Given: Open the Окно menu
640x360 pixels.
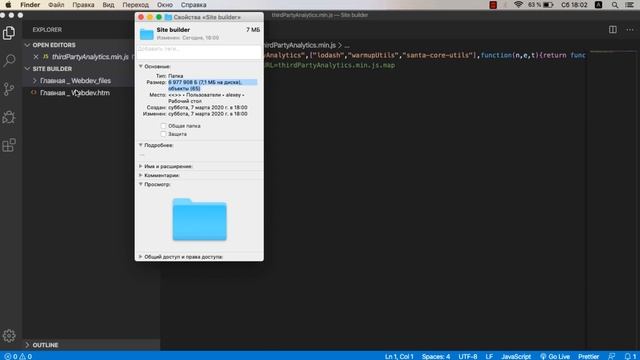Looking at the screenshot, I should coord(165,5).
